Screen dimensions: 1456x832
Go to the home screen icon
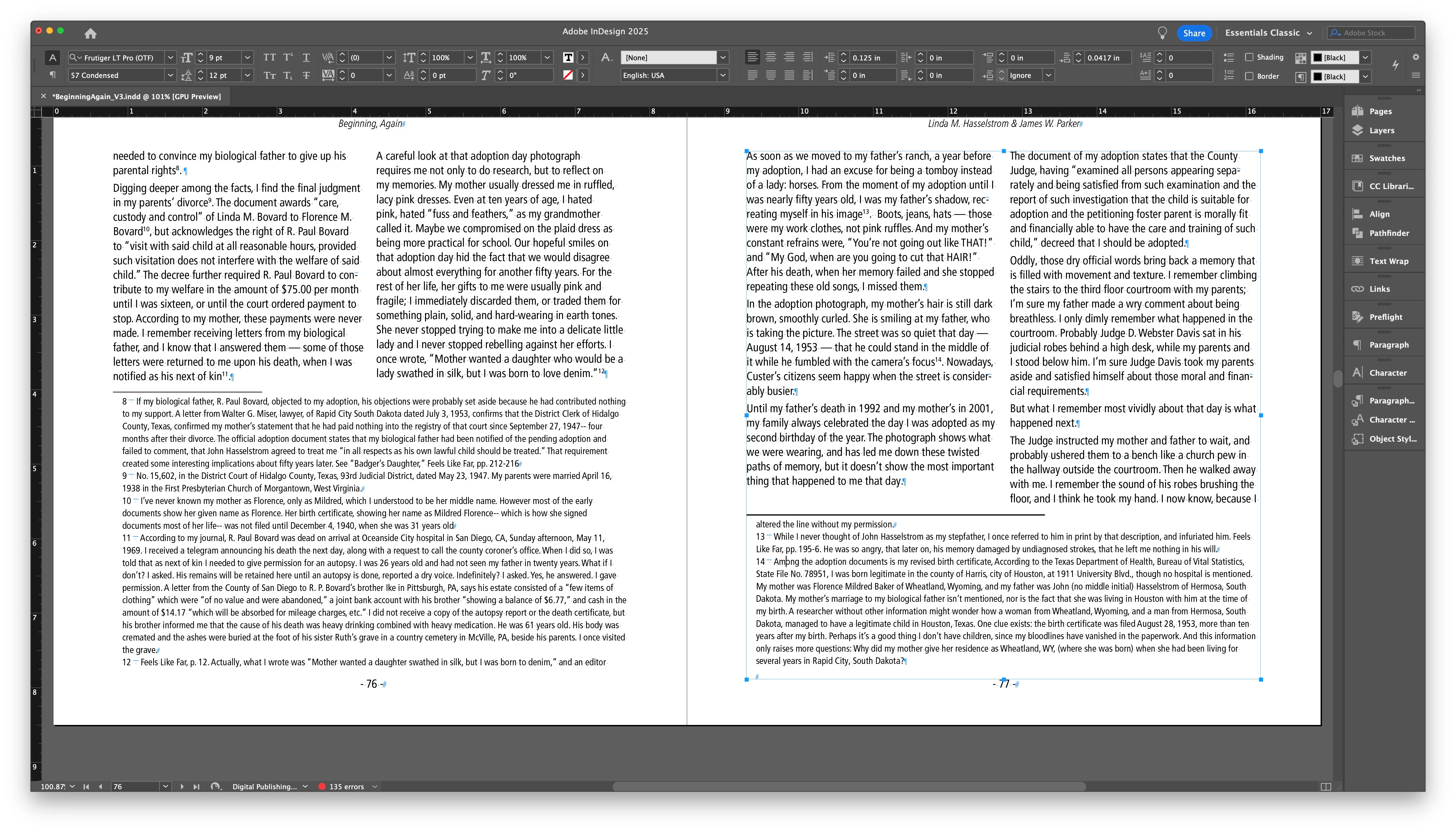tap(90, 33)
